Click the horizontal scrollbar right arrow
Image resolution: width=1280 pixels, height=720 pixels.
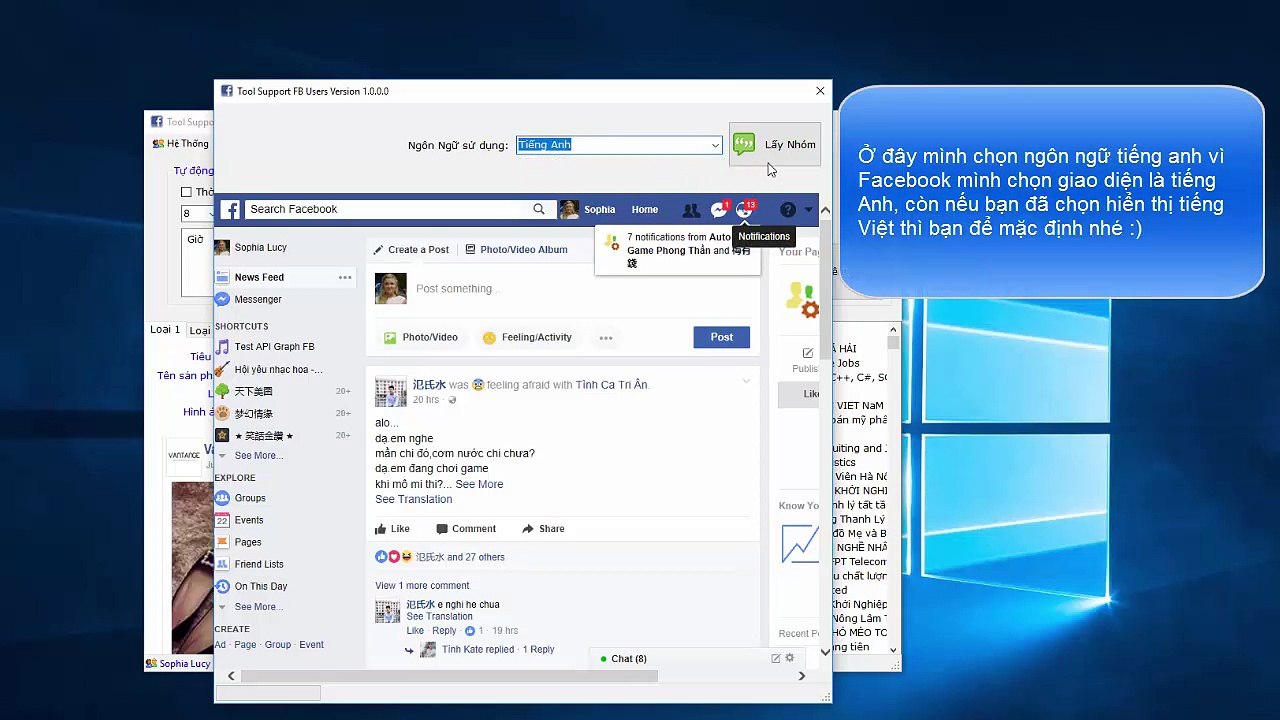[801, 676]
